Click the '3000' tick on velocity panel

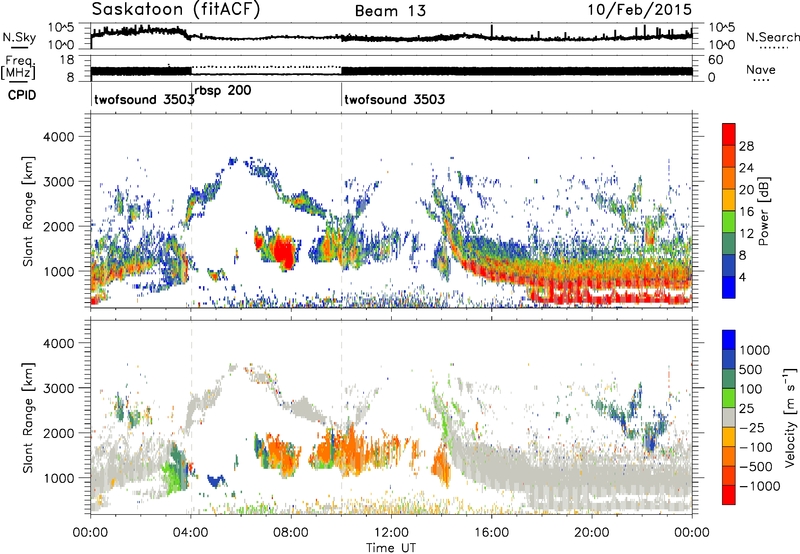(58, 388)
